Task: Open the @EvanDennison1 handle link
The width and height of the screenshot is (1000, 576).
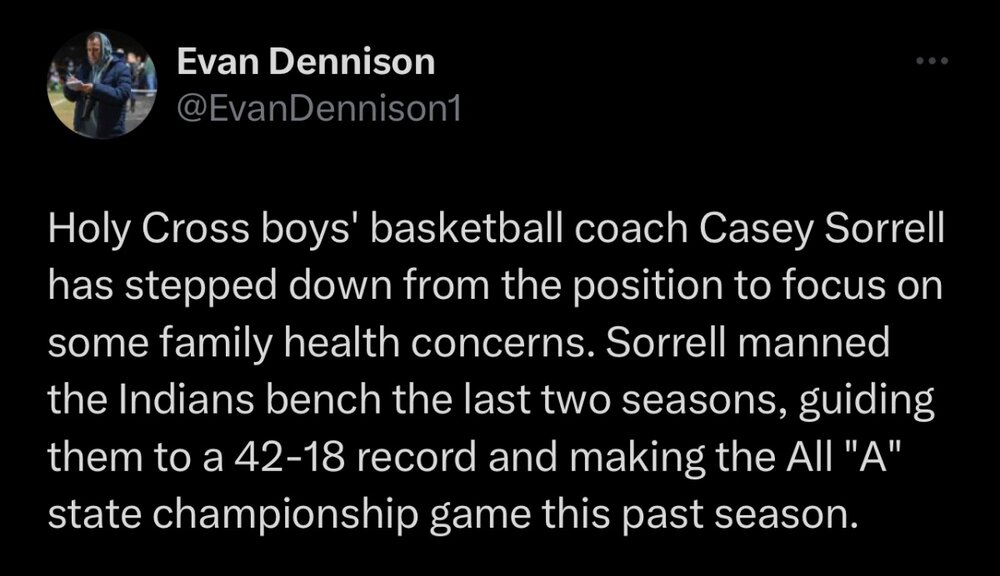Action: point(318,108)
